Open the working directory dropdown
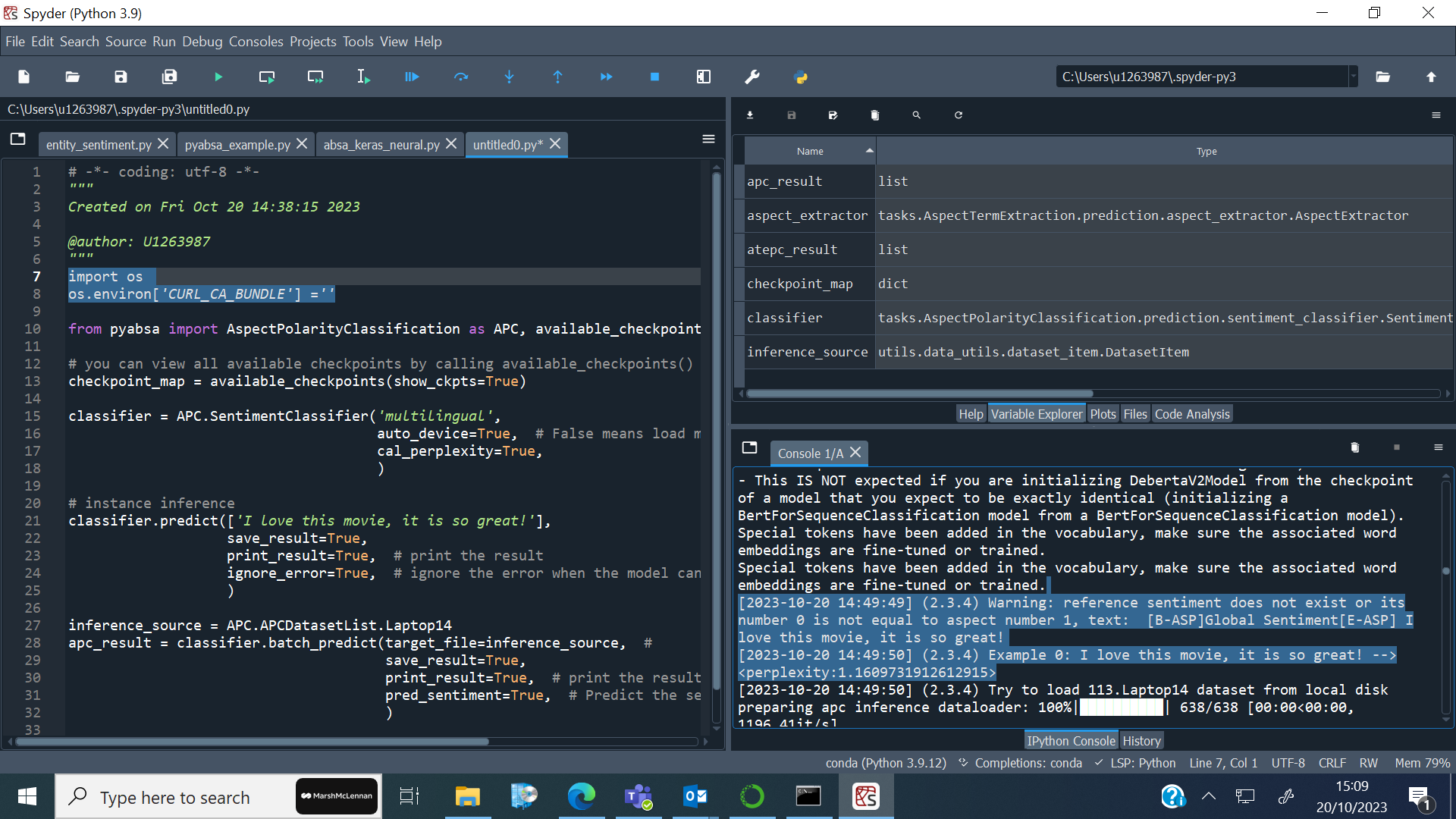 (1354, 76)
